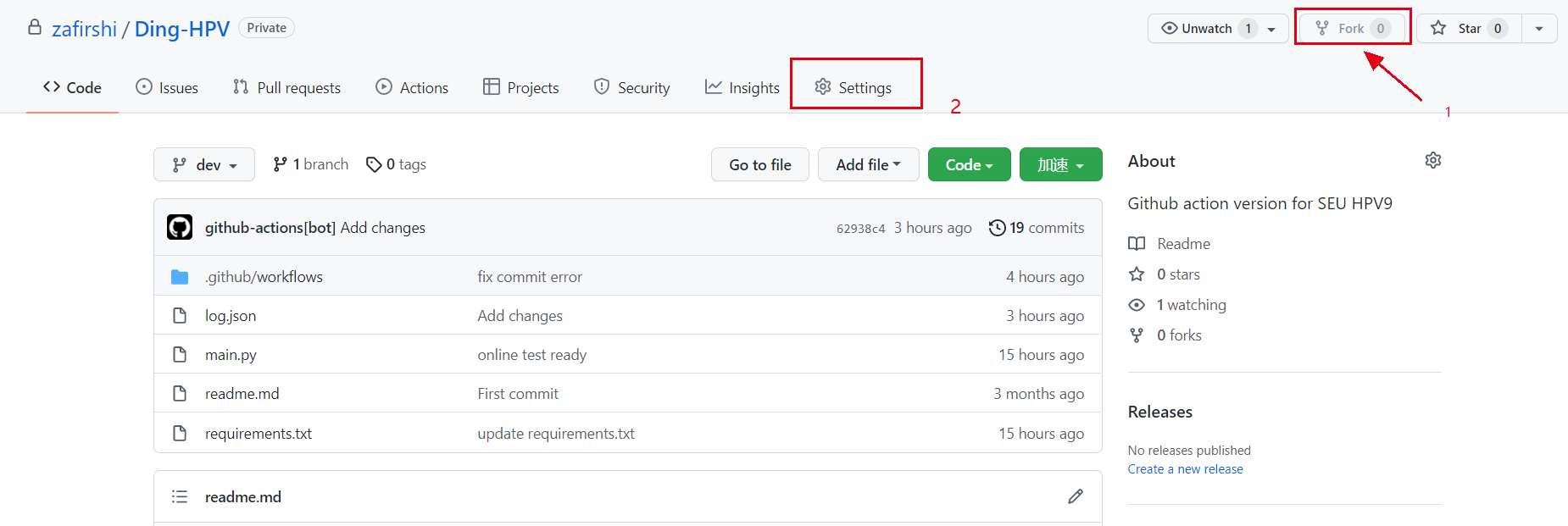View the 0 forks link
Screen dimensions: 1568x526
(x=1165, y=335)
